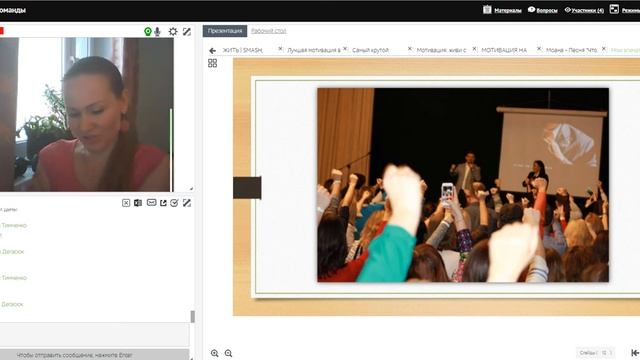Expand the video panel to fullscreen
The image size is (640, 360).
point(187,31)
